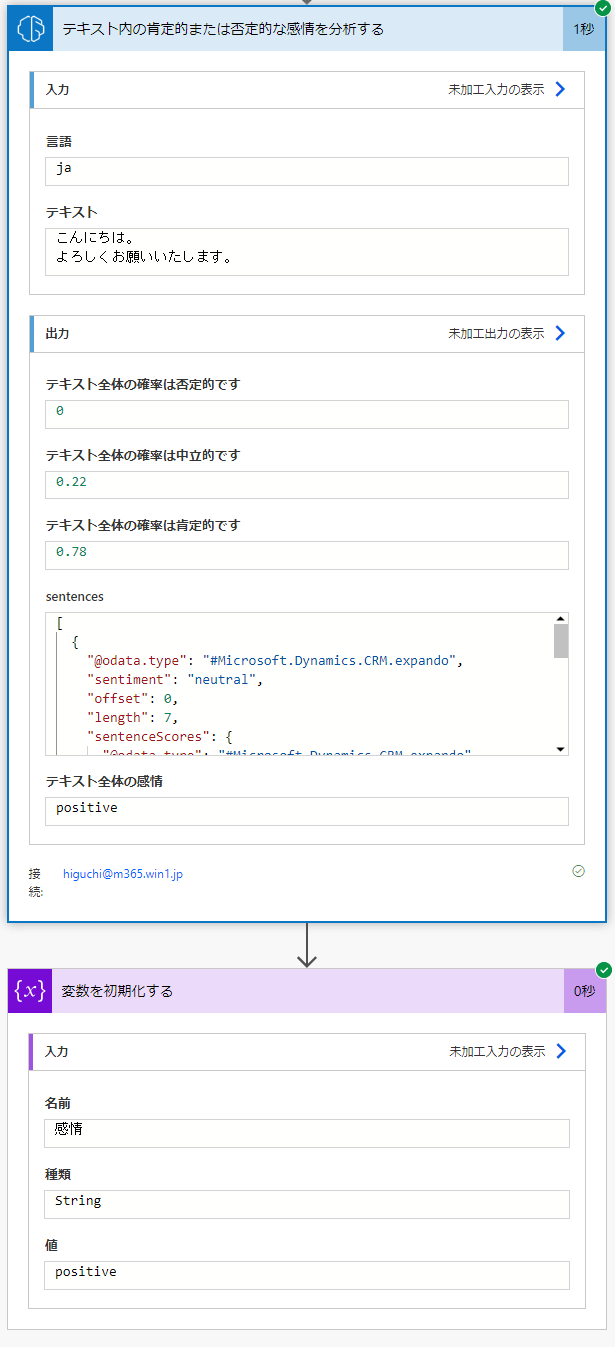Click the "sentiment": "neutral" JSON line
The image size is (615, 1347).
click(174, 680)
